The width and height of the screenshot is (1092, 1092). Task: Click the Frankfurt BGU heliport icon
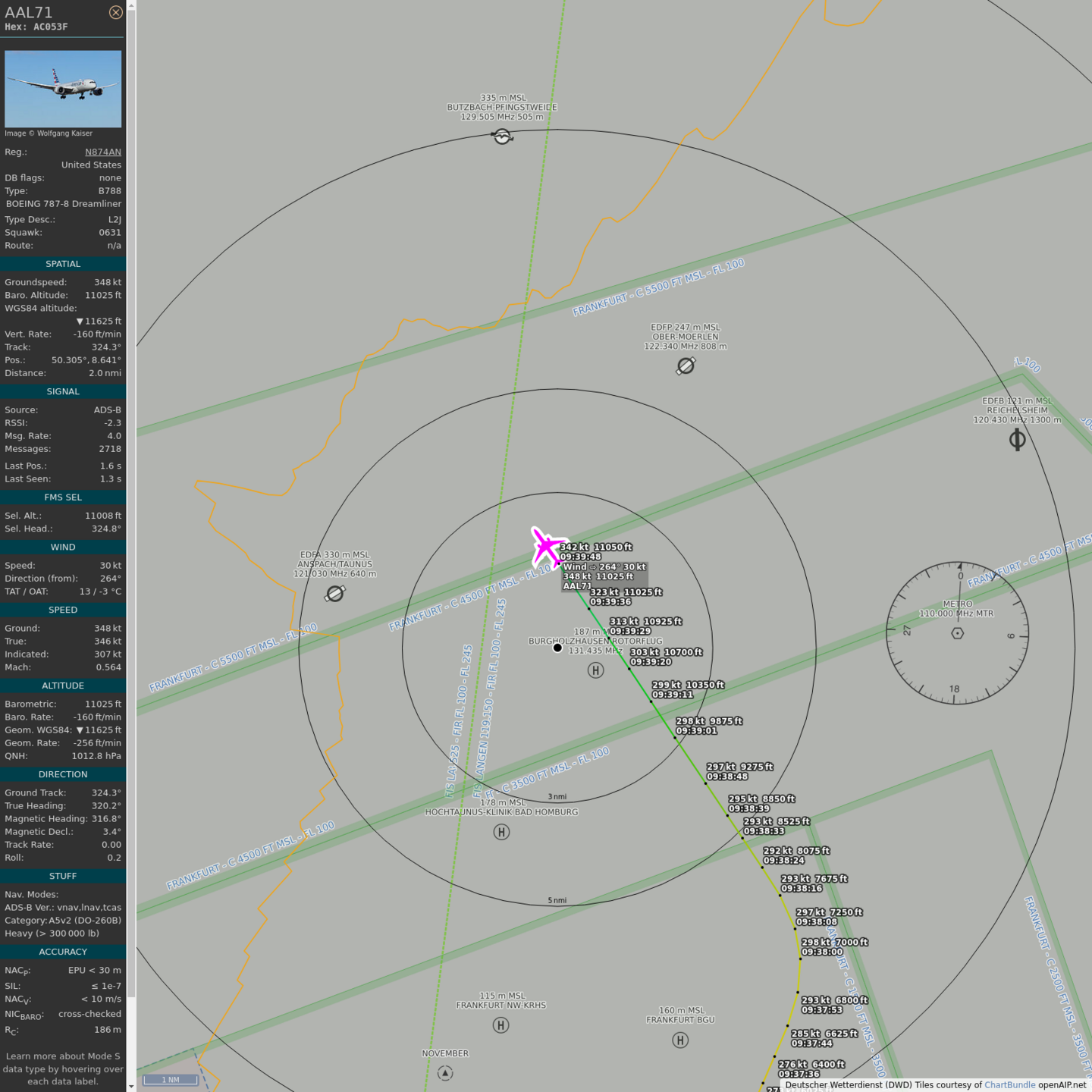[x=680, y=1040]
